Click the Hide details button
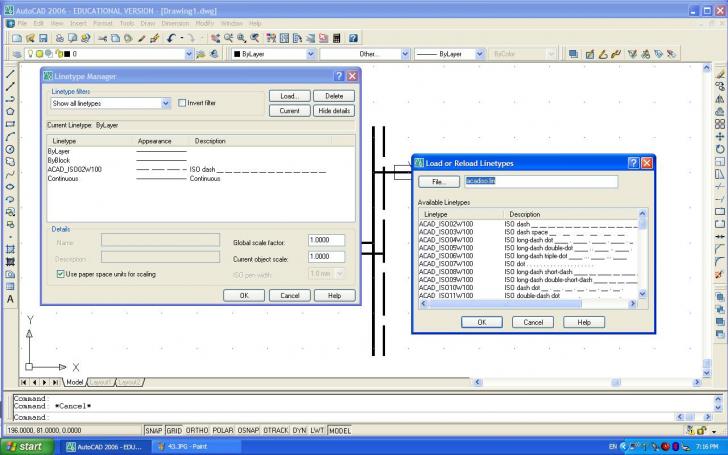 [334, 111]
